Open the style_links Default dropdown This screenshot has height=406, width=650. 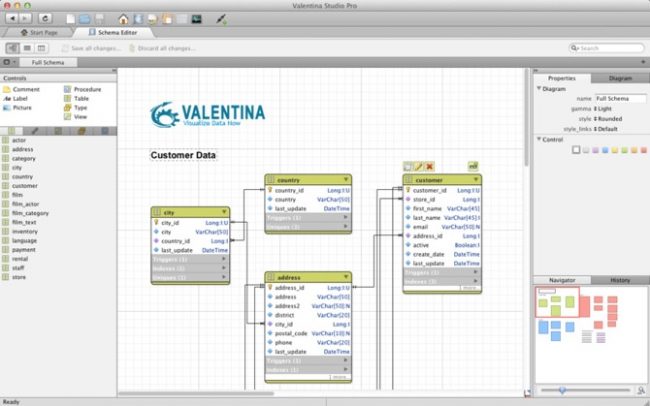[606, 129]
